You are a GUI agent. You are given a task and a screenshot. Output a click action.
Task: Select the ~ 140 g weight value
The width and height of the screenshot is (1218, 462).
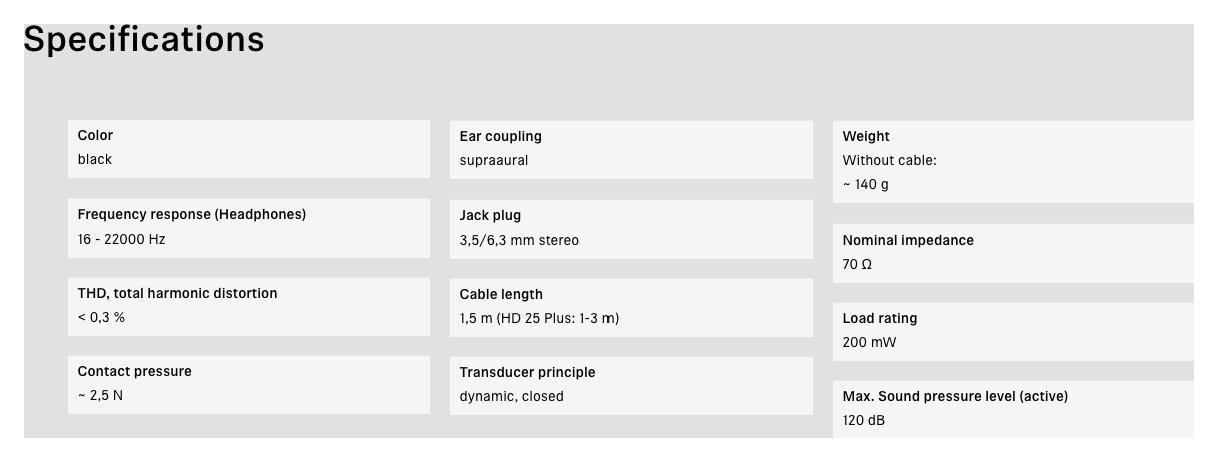(866, 185)
